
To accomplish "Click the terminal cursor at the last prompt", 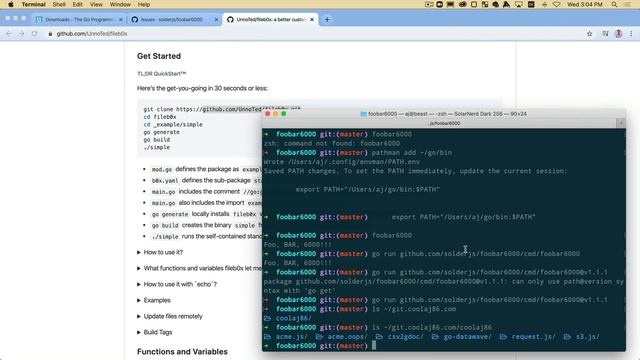I will 373,346.
